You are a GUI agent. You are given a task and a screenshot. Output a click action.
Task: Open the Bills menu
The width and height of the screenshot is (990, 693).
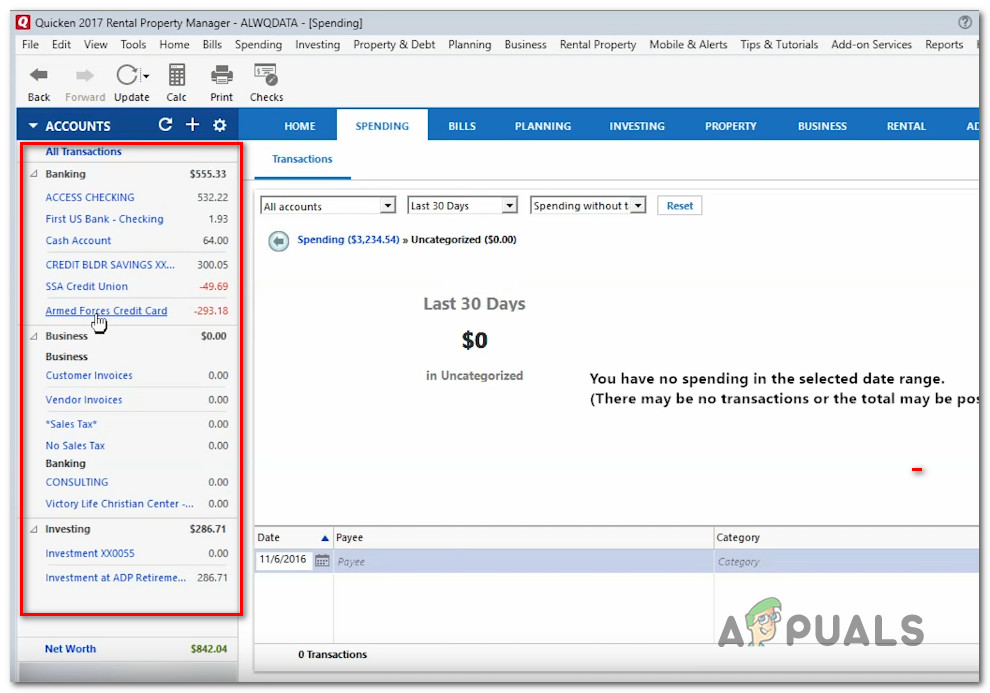212,44
